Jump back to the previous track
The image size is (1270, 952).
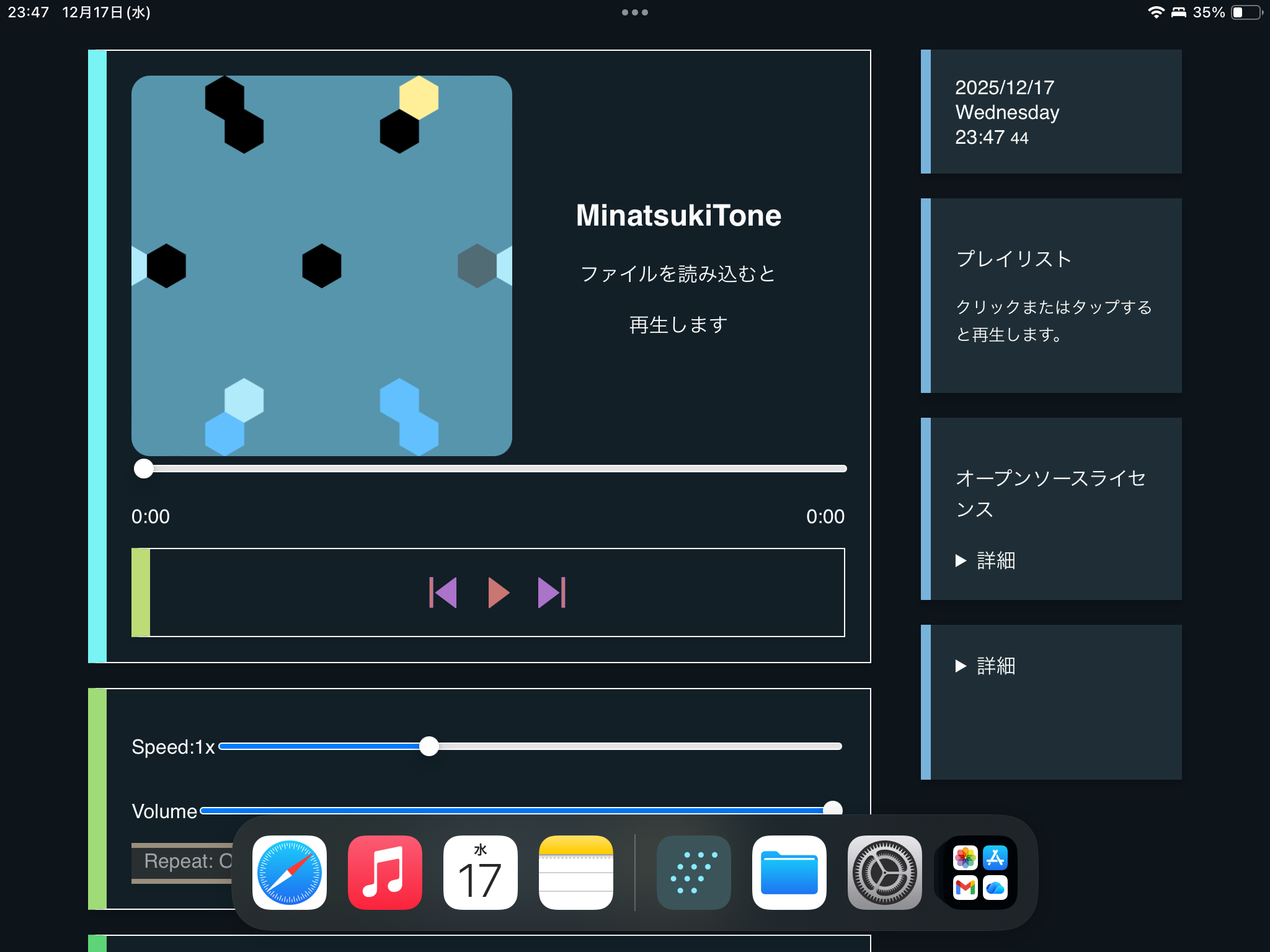coord(444,592)
